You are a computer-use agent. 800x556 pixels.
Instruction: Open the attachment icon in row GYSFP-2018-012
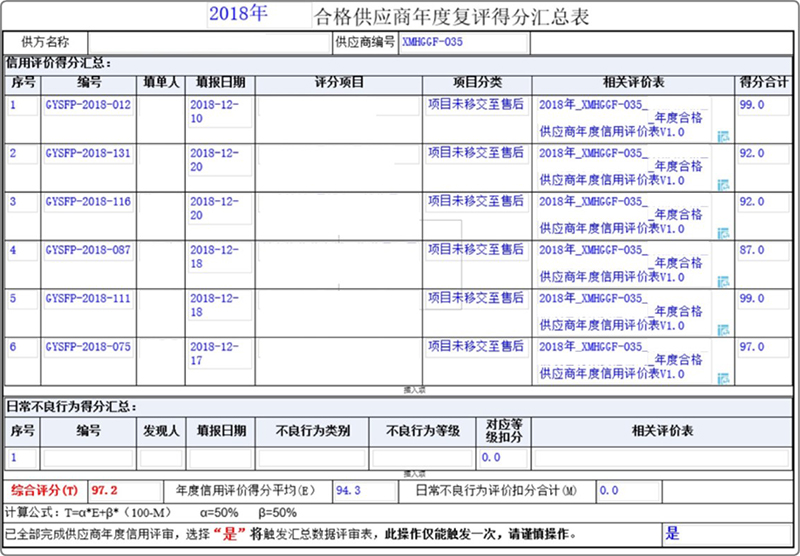pyautogui.click(x=723, y=136)
